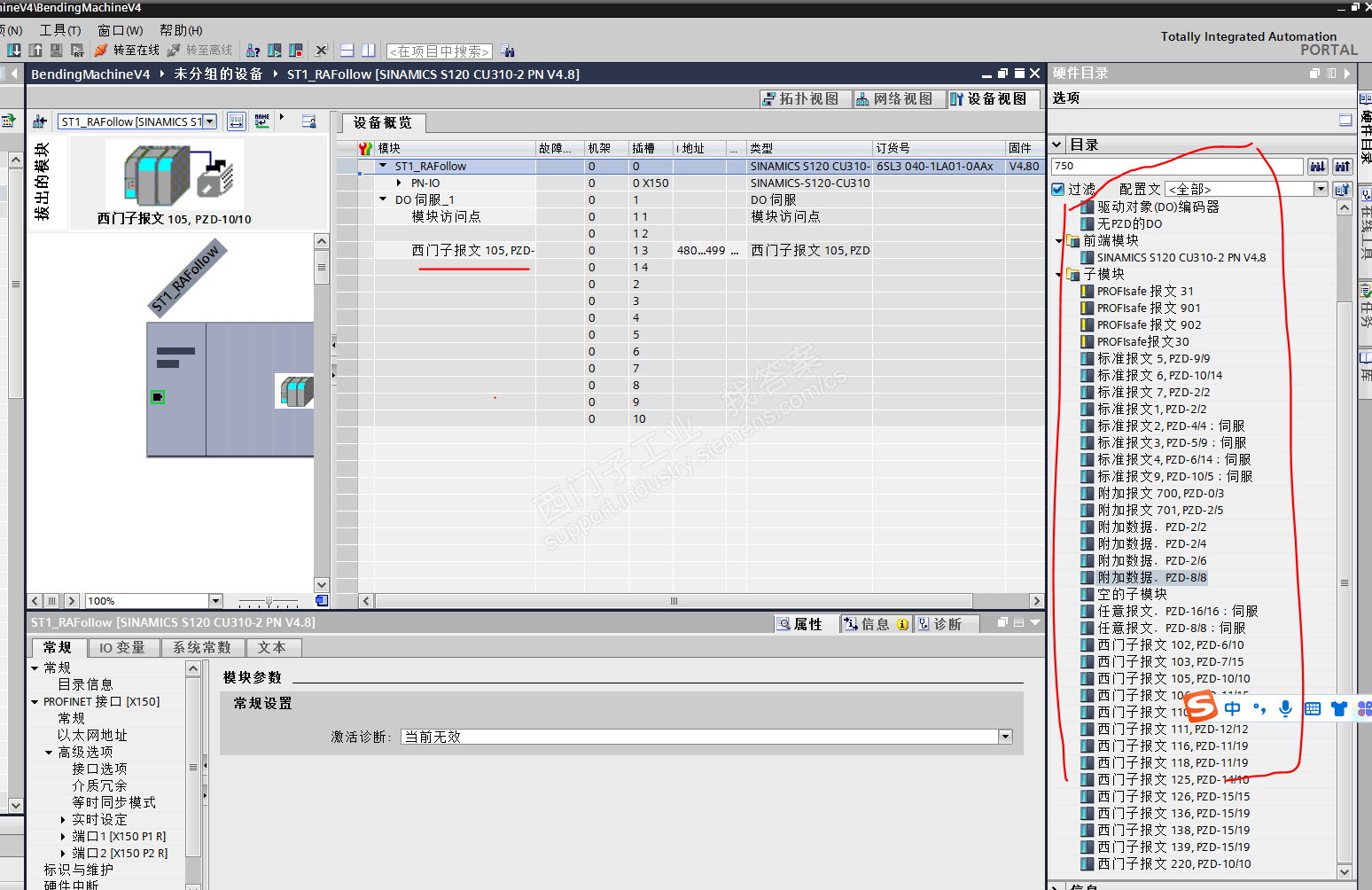Toggle the 过滤 filter checkbox
1372x890 pixels.
coord(1058,189)
